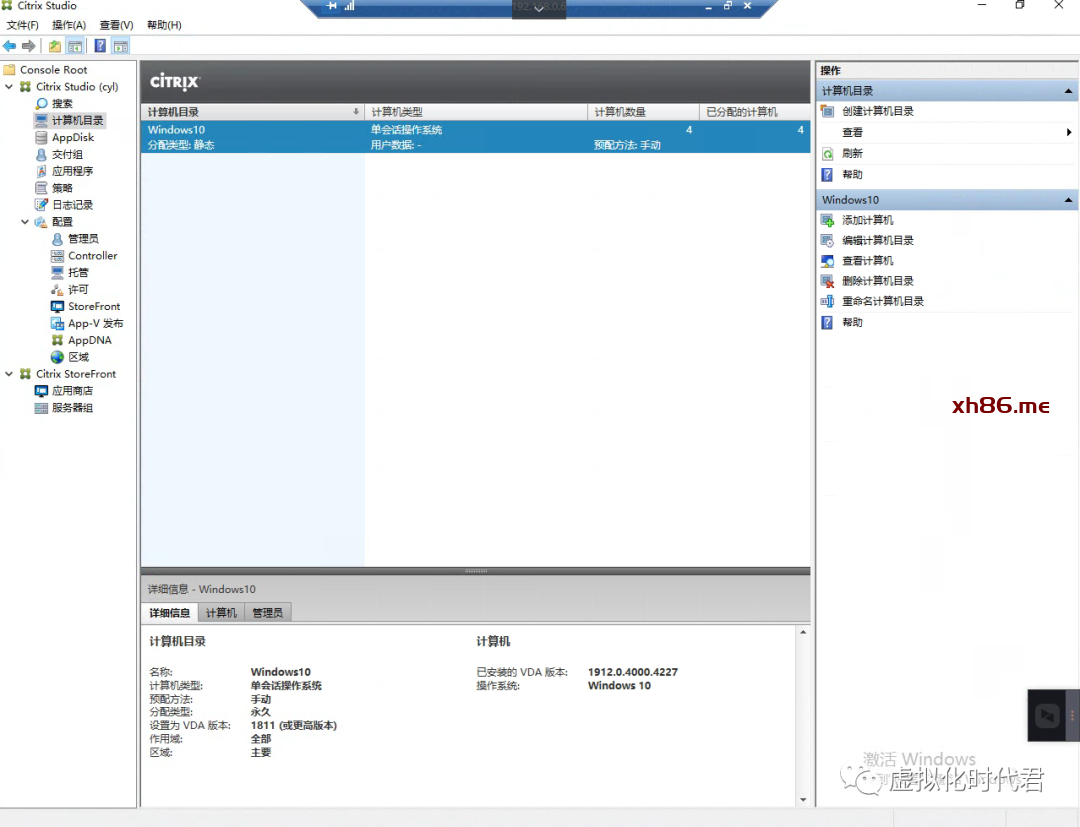Select the 服务器组 node icon
The image size is (1080, 827).
(x=41, y=408)
